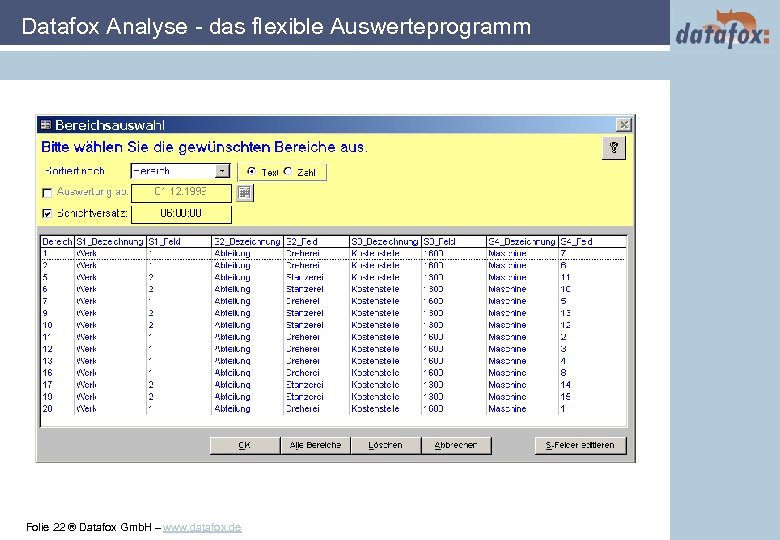
Task: Click S4_Feld value 11 in row 5
Action: [x=566, y=277]
